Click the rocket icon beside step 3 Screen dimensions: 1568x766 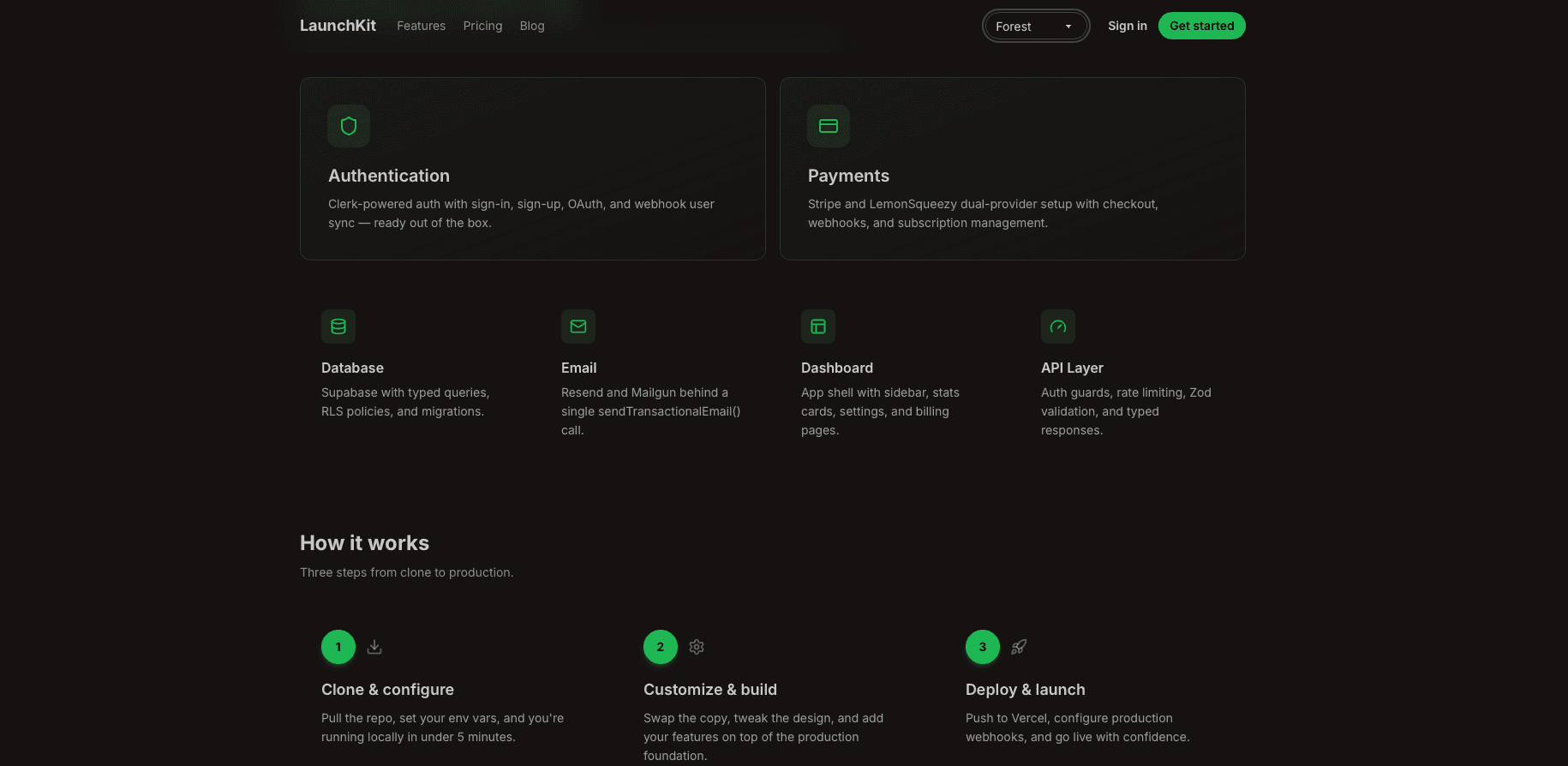[x=1019, y=647]
